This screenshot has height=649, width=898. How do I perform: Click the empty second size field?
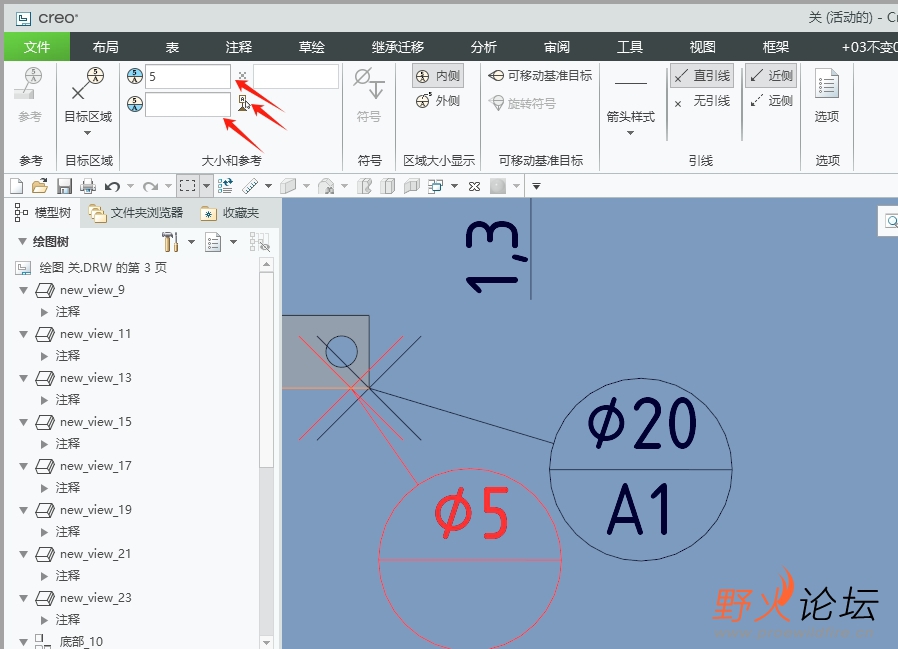tap(188, 105)
